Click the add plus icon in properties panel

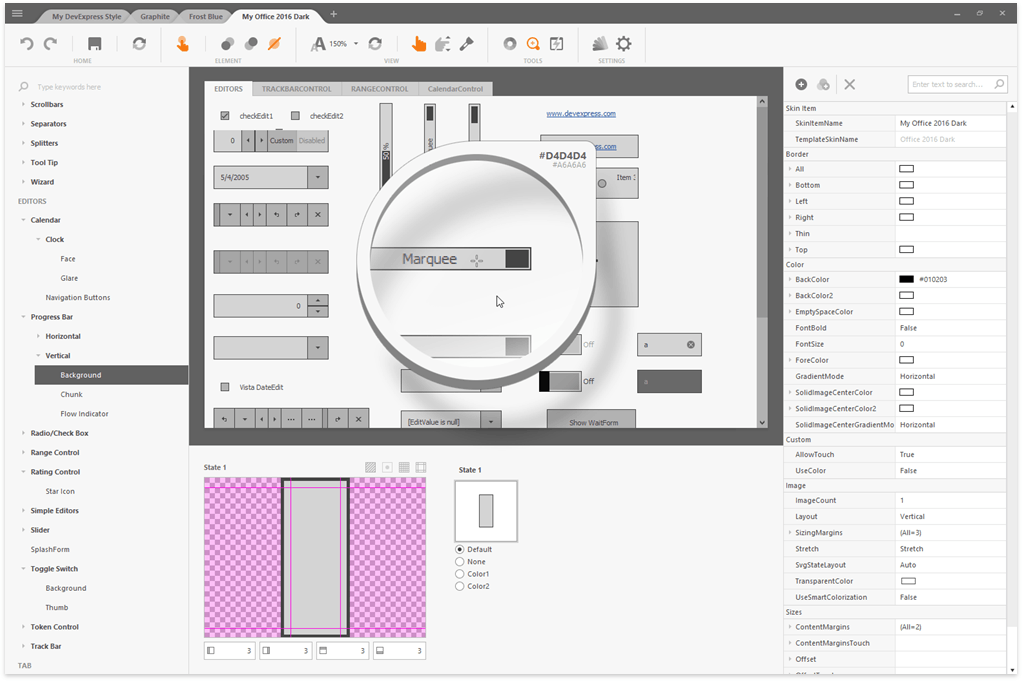tap(801, 85)
